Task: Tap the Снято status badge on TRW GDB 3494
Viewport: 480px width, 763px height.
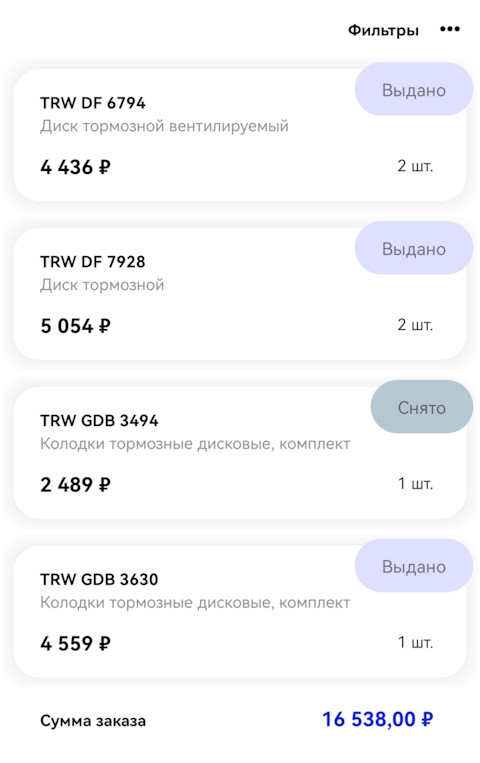Action: tap(422, 407)
